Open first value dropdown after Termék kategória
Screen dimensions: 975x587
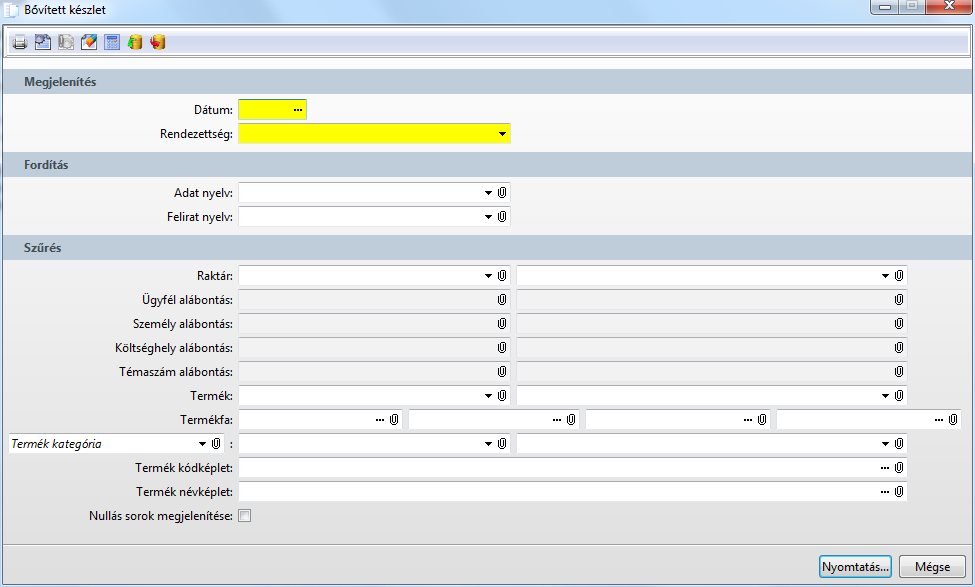[x=488, y=443]
